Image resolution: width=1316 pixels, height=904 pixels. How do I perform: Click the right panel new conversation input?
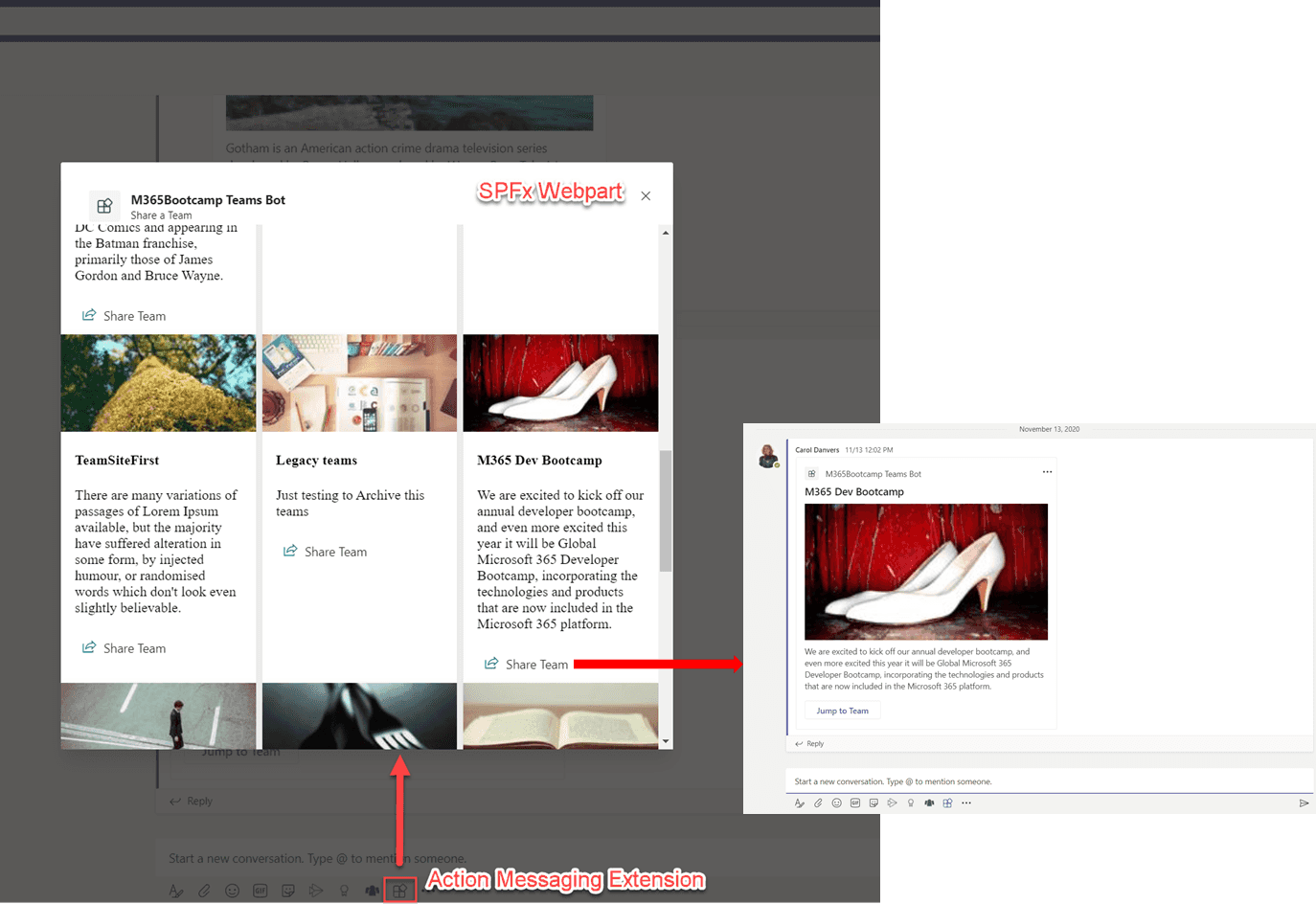(x=1049, y=781)
